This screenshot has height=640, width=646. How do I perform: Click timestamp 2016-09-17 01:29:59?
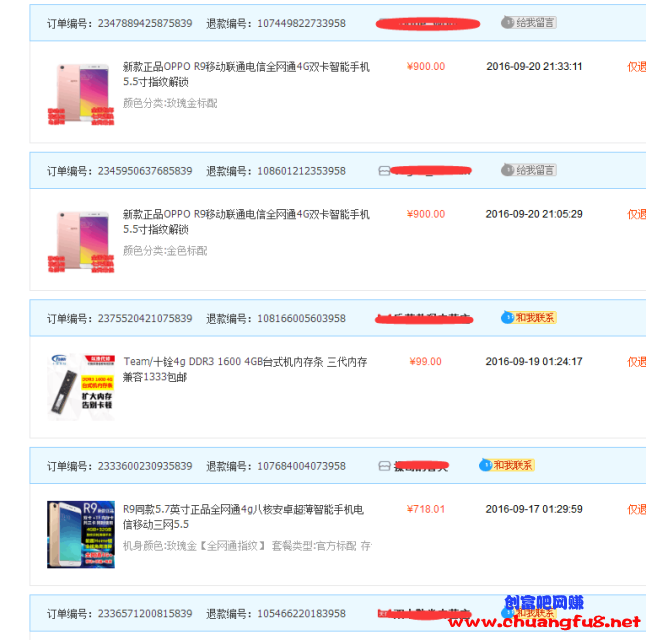pos(534,509)
